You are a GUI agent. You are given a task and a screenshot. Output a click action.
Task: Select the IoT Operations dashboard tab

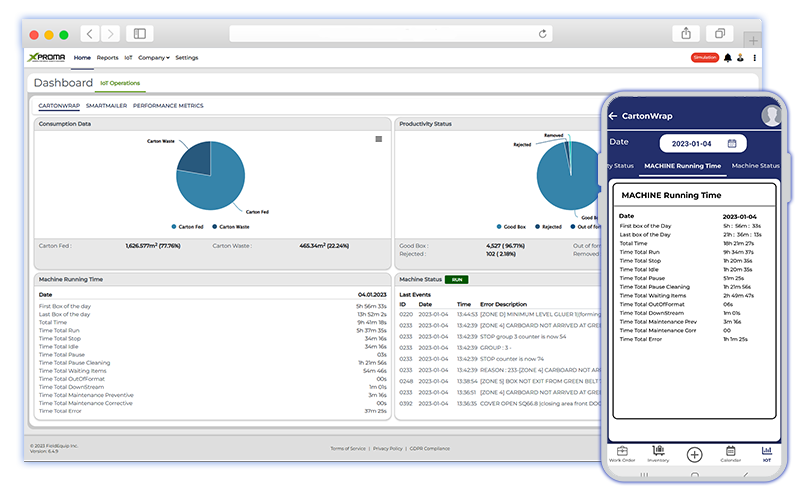(120, 83)
